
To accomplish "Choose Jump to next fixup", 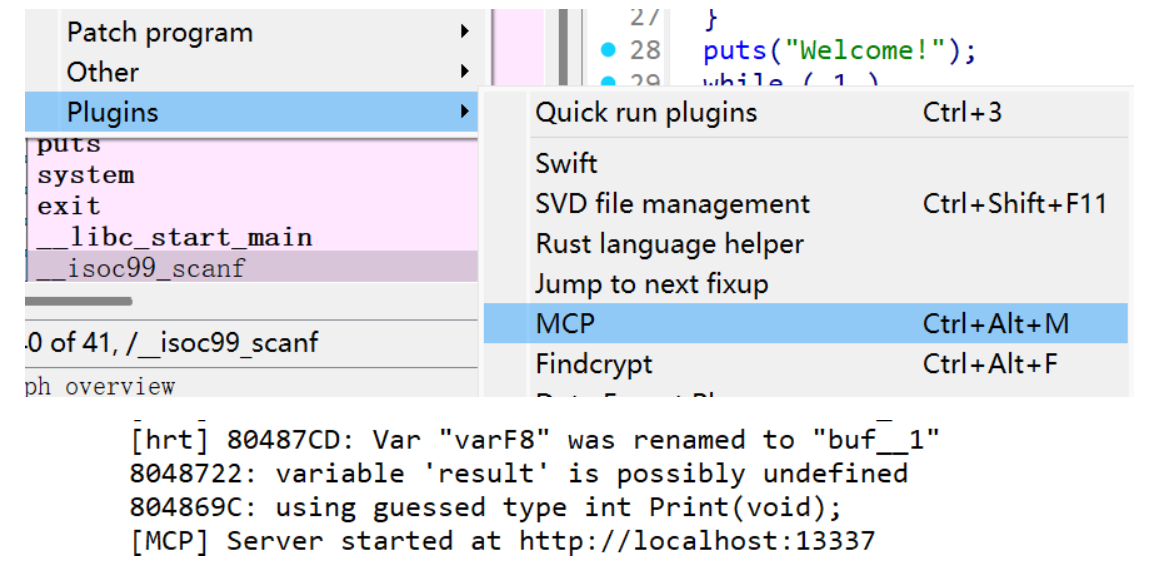I will (651, 284).
